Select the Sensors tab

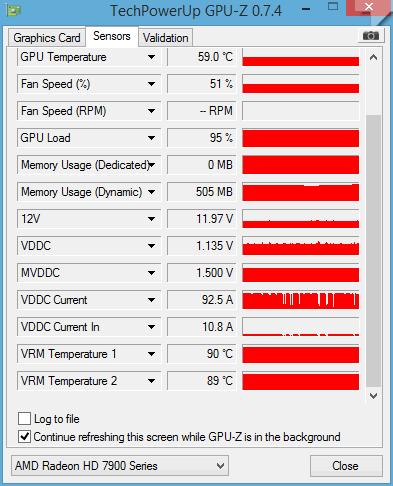click(x=112, y=36)
